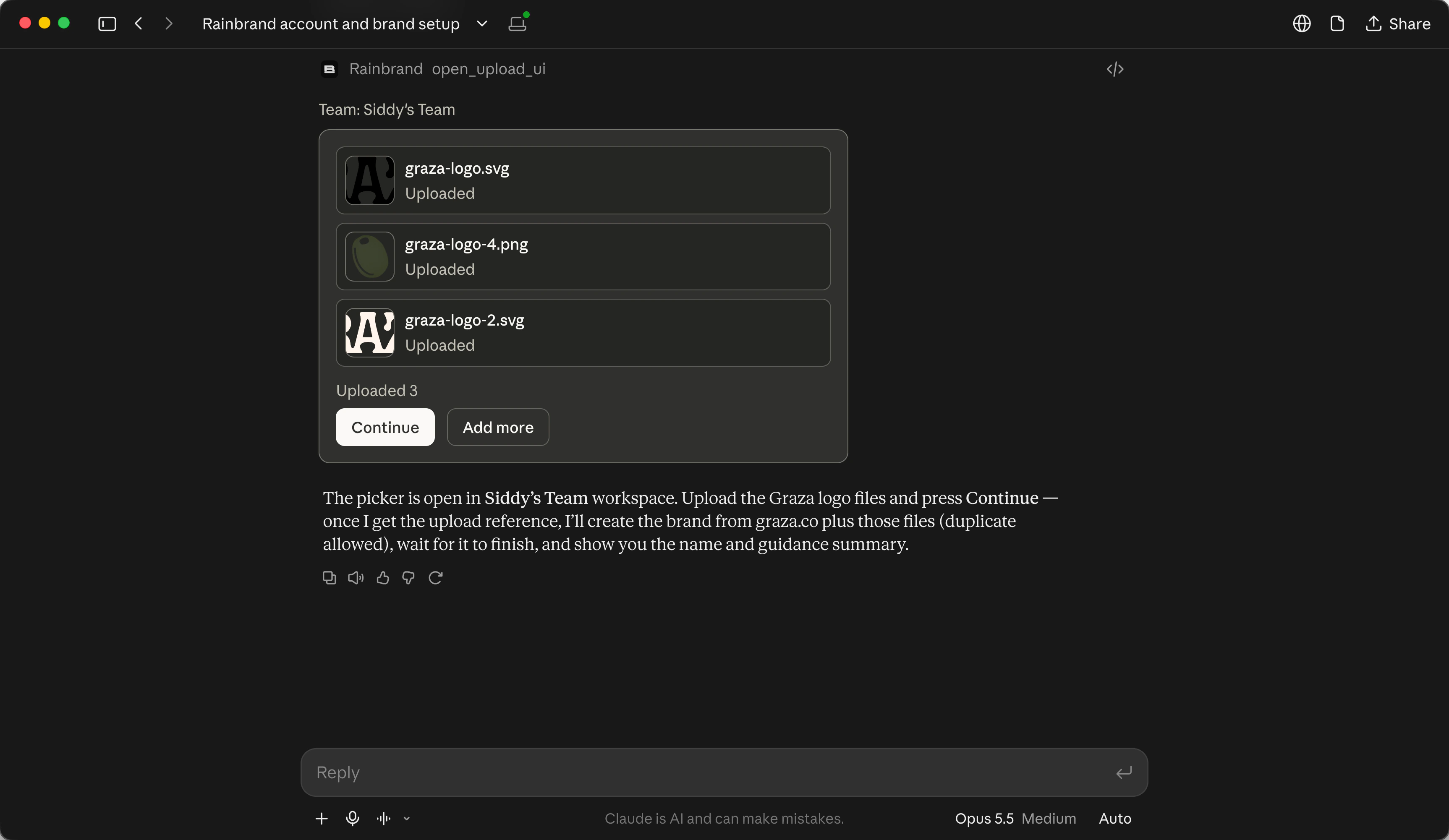The height and width of the screenshot is (840, 1449).
Task: Open the Opus 5.5 Medium model selector
Action: pyautogui.click(x=1015, y=818)
